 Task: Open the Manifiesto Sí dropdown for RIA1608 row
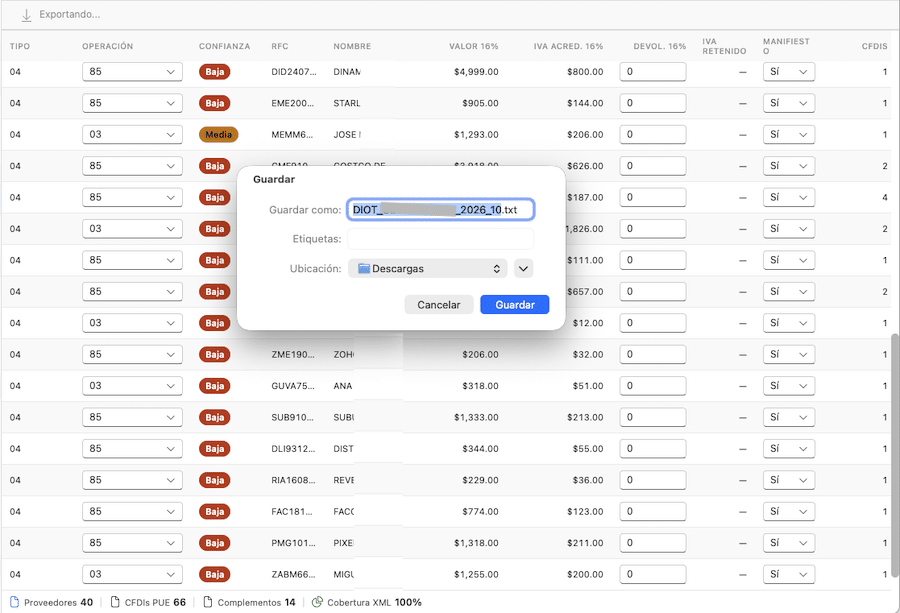point(789,480)
